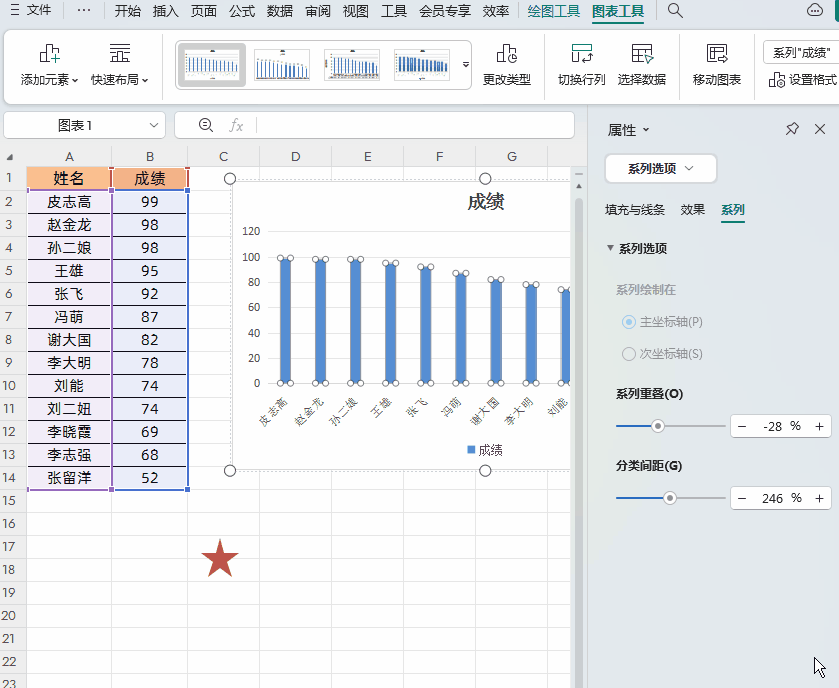
Task: Click the cloud sync icon
Action: tap(814, 10)
